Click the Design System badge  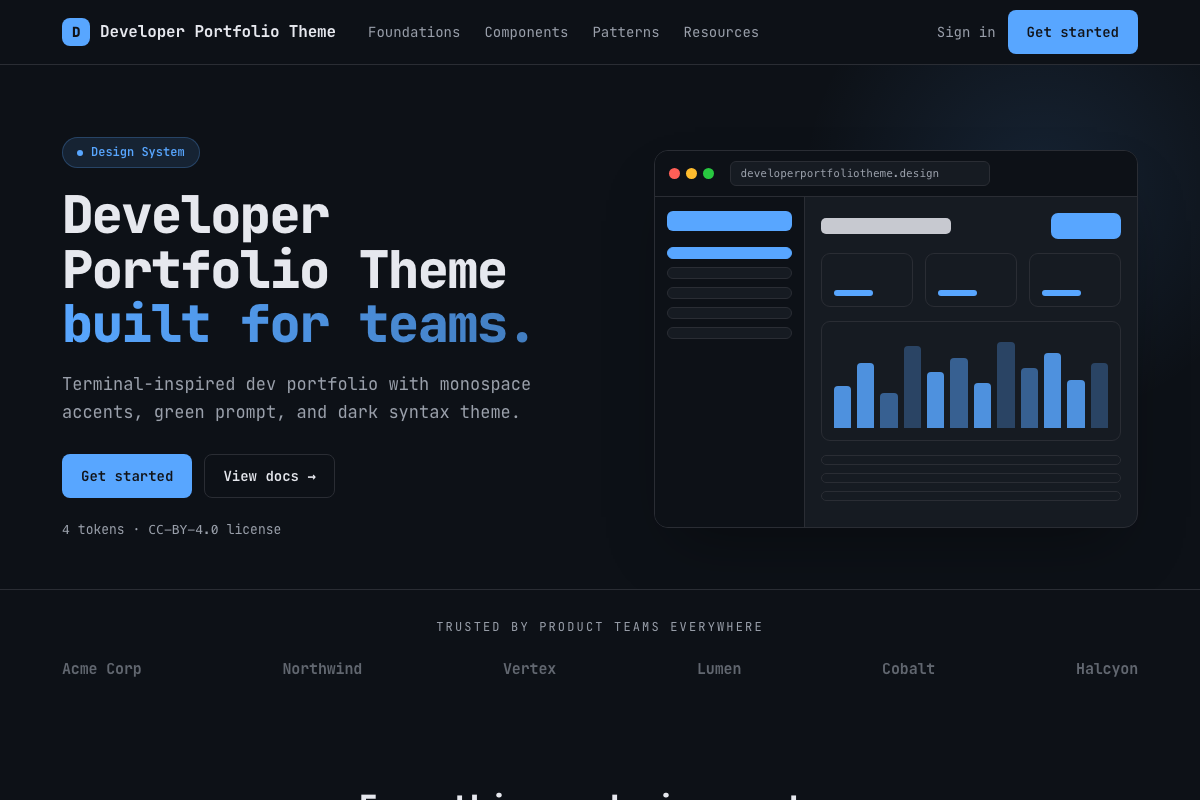[131, 152]
